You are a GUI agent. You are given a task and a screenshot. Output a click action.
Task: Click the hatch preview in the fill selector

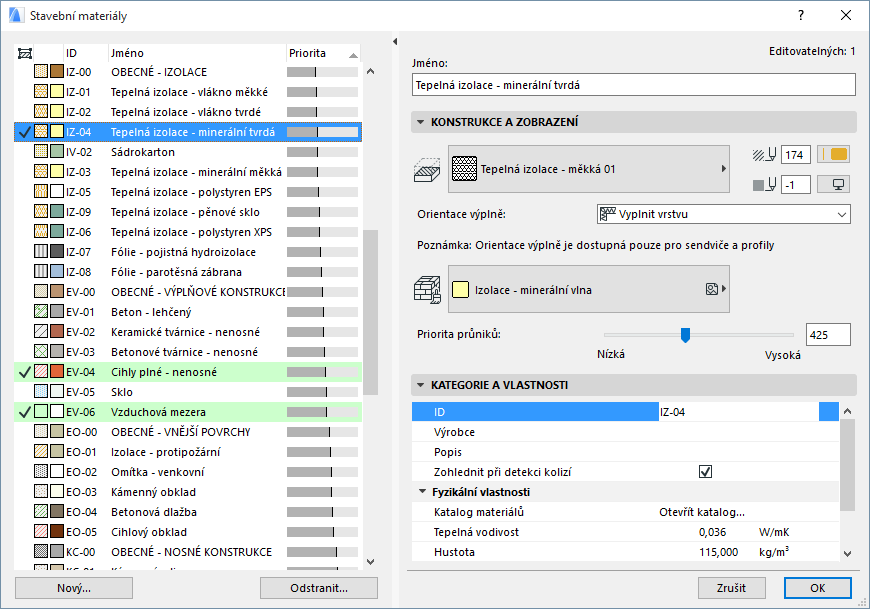point(464,169)
